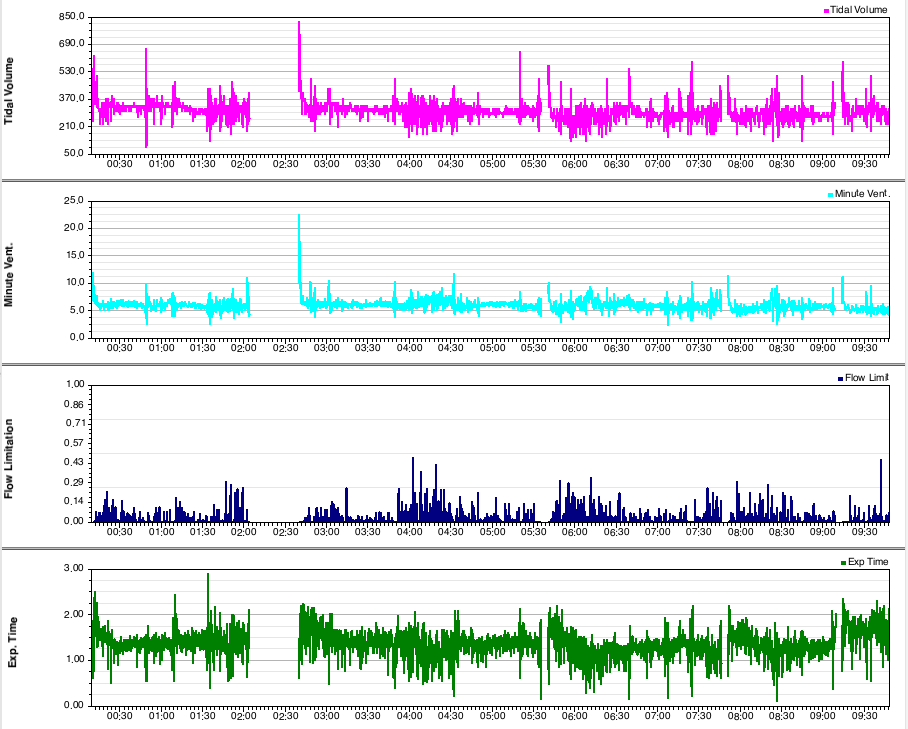Click the green Exp Time legend swatch
908x729 pixels.
point(843,563)
